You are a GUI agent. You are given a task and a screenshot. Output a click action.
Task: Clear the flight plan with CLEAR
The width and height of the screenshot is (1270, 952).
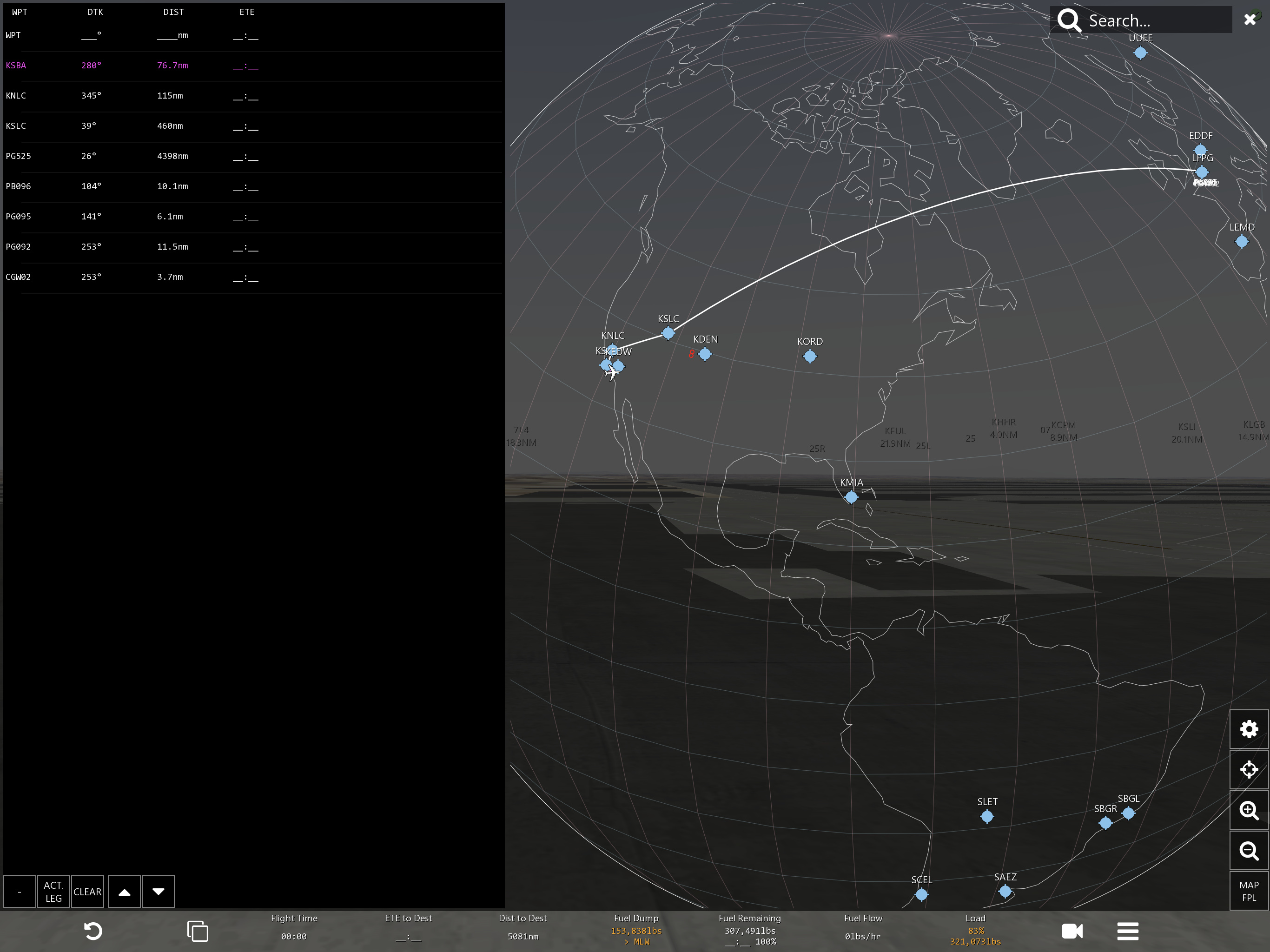[x=87, y=891]
